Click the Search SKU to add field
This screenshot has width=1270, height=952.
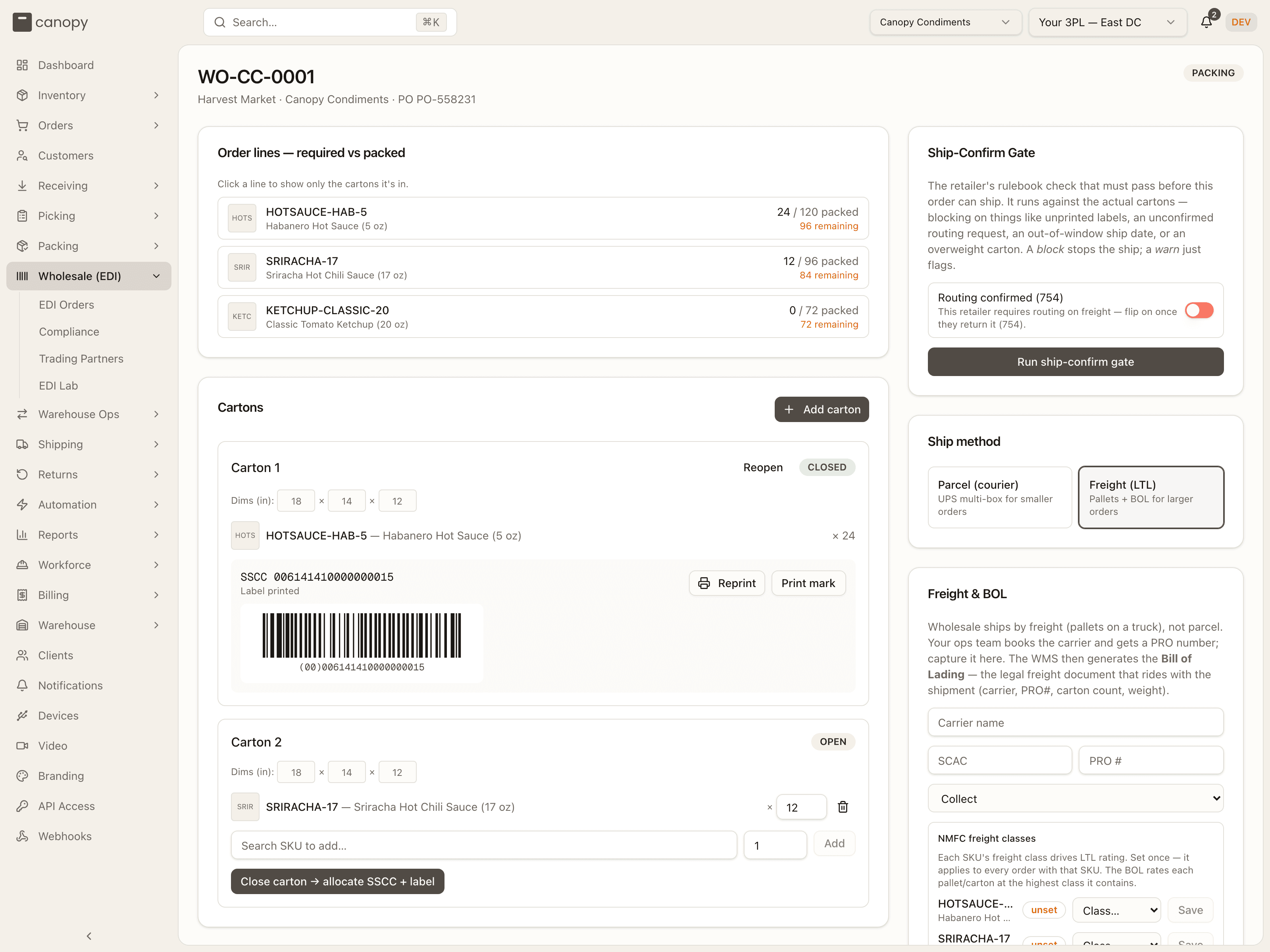point(484,845)
